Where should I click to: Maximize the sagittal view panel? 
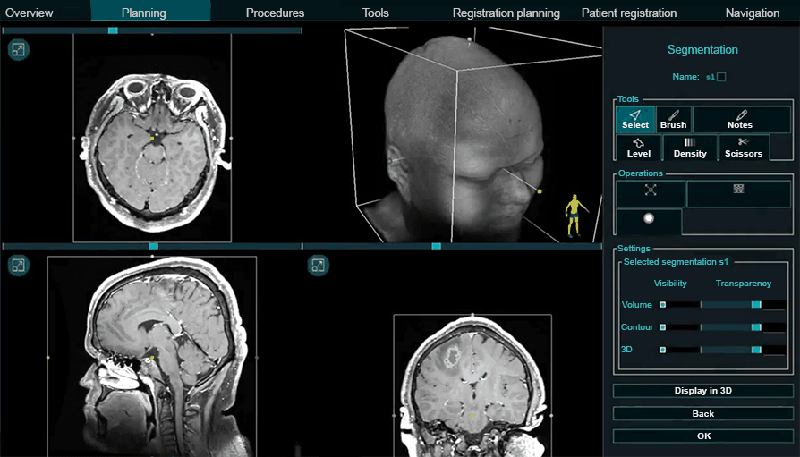click(x=18, y=265)
